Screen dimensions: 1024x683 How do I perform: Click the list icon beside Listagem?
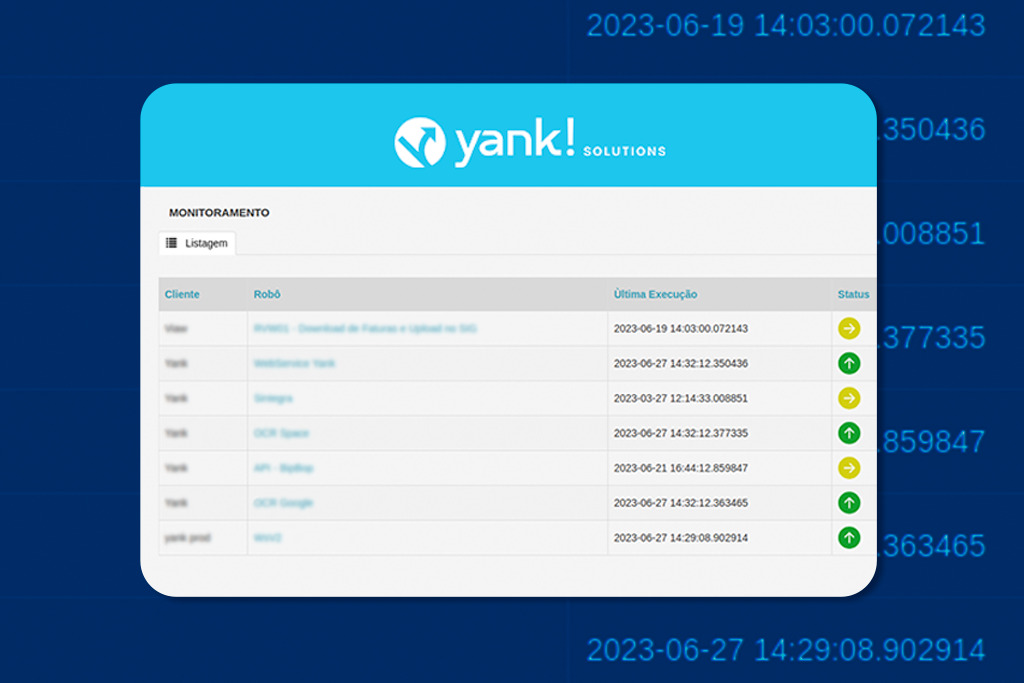click(173, 242)
